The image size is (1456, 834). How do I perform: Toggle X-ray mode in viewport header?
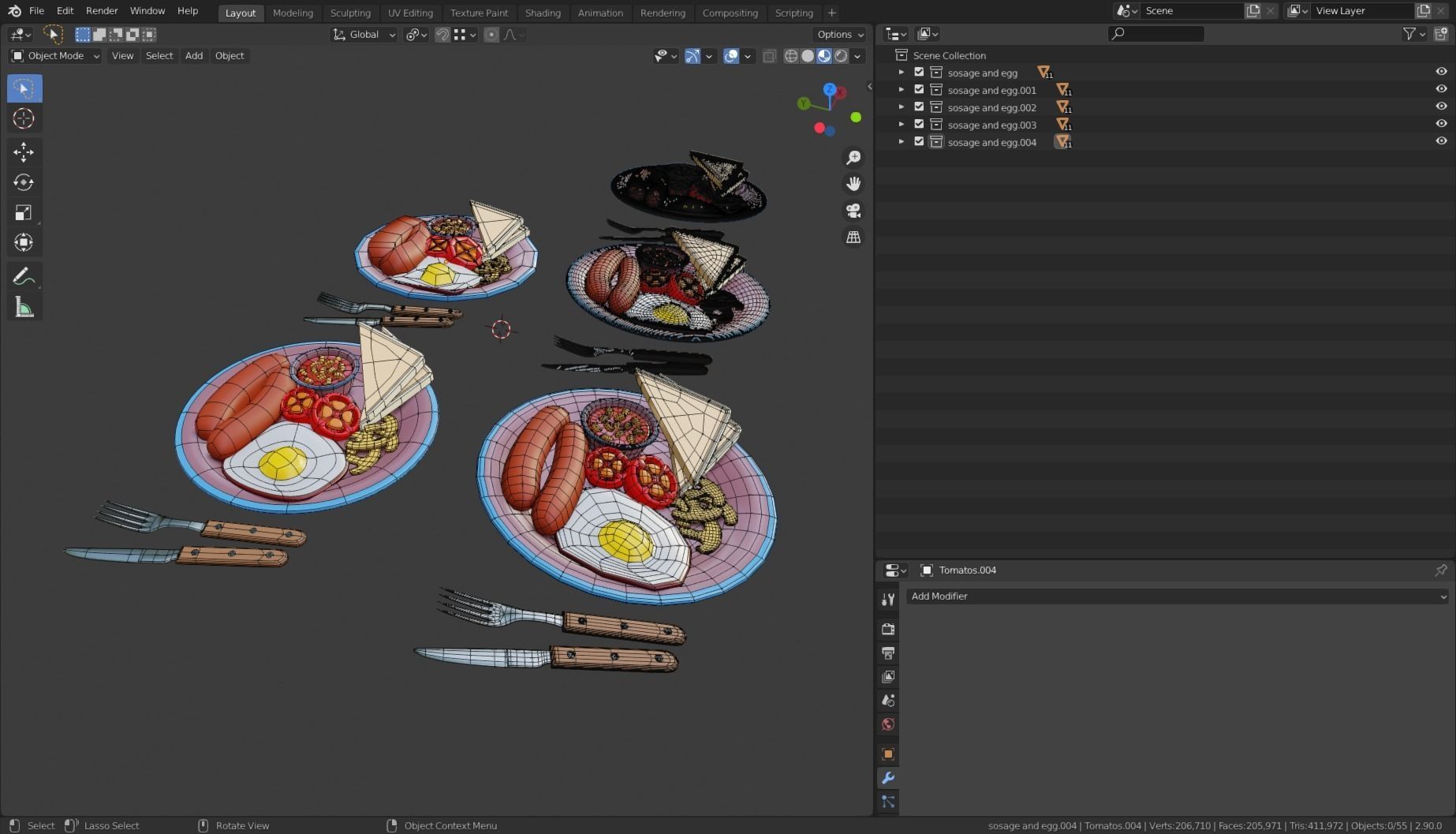[x=769, y=56]
